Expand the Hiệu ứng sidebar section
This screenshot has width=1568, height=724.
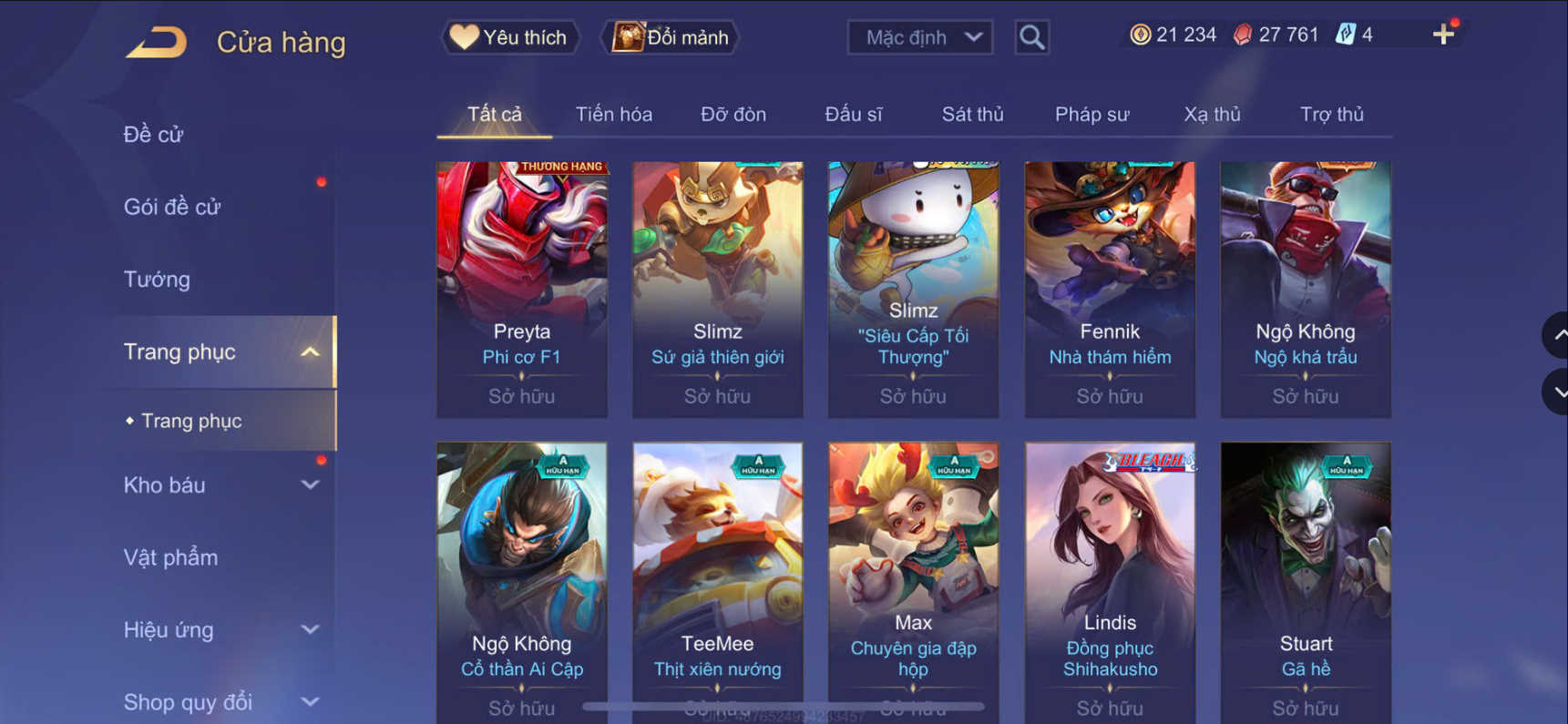coord(310,629)
